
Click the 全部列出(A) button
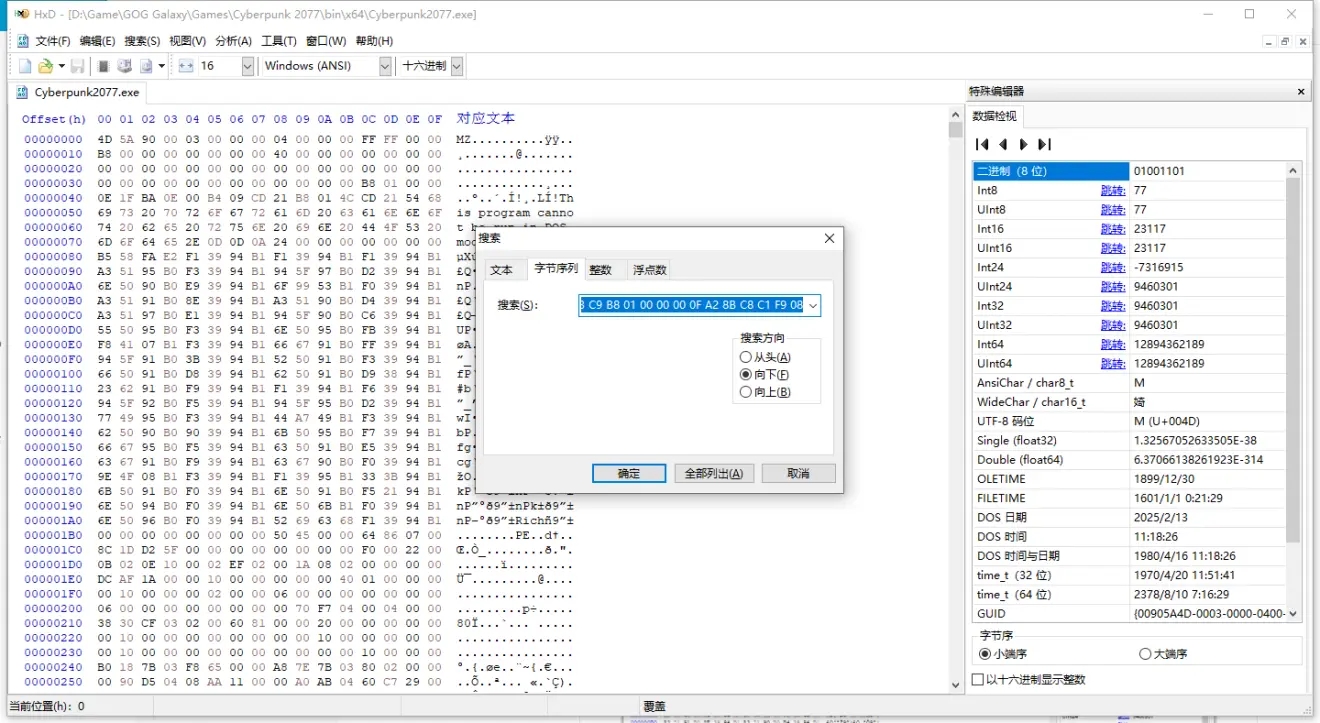click(x=714, y=473)
